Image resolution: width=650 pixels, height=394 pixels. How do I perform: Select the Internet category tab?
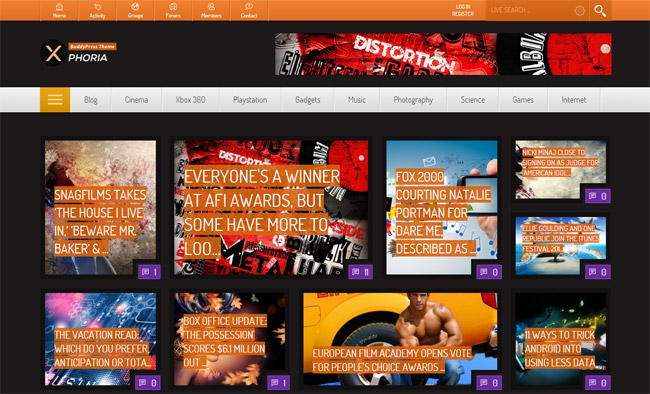click(574, 100)
